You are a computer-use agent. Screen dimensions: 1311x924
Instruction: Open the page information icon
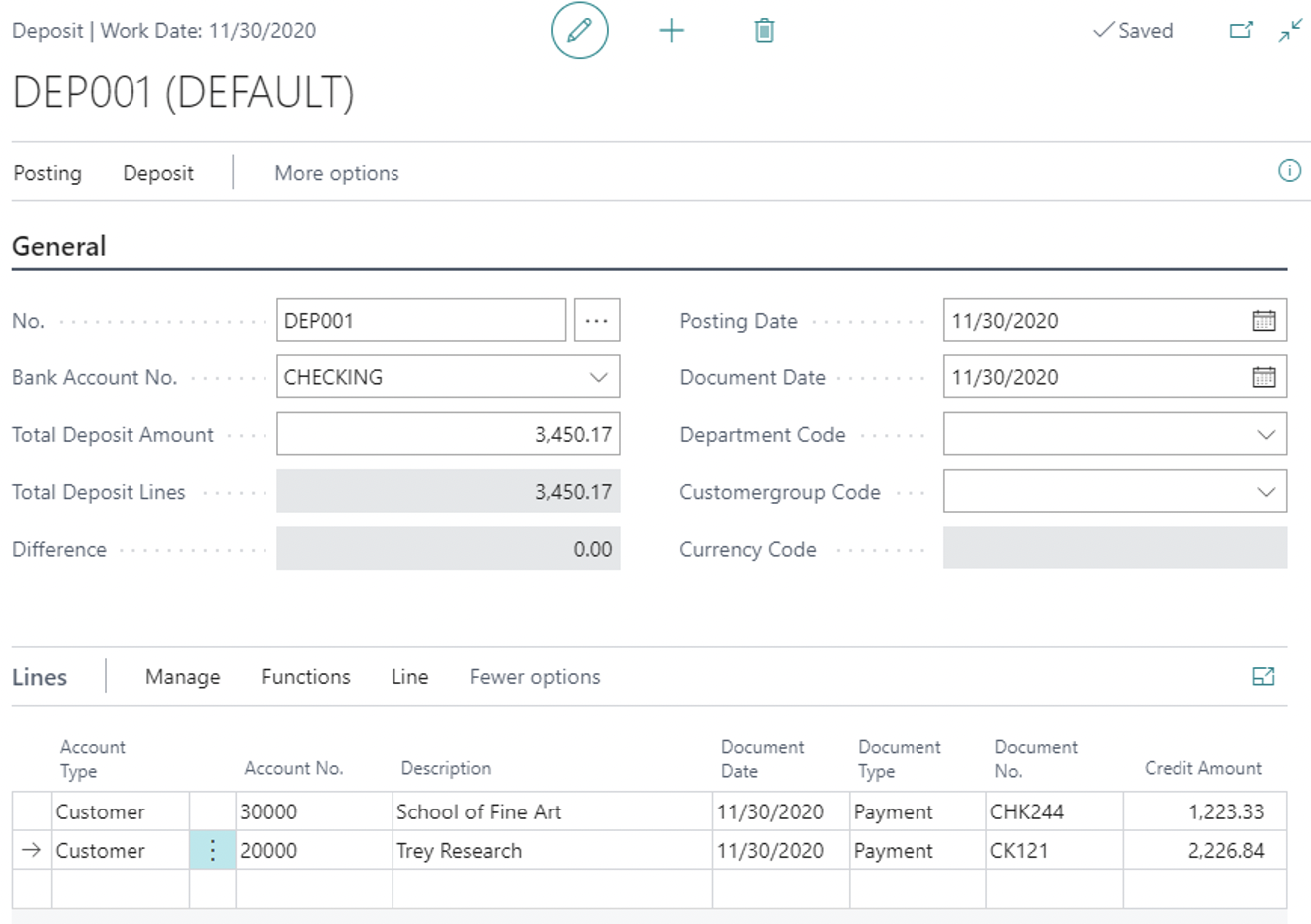1290,171
